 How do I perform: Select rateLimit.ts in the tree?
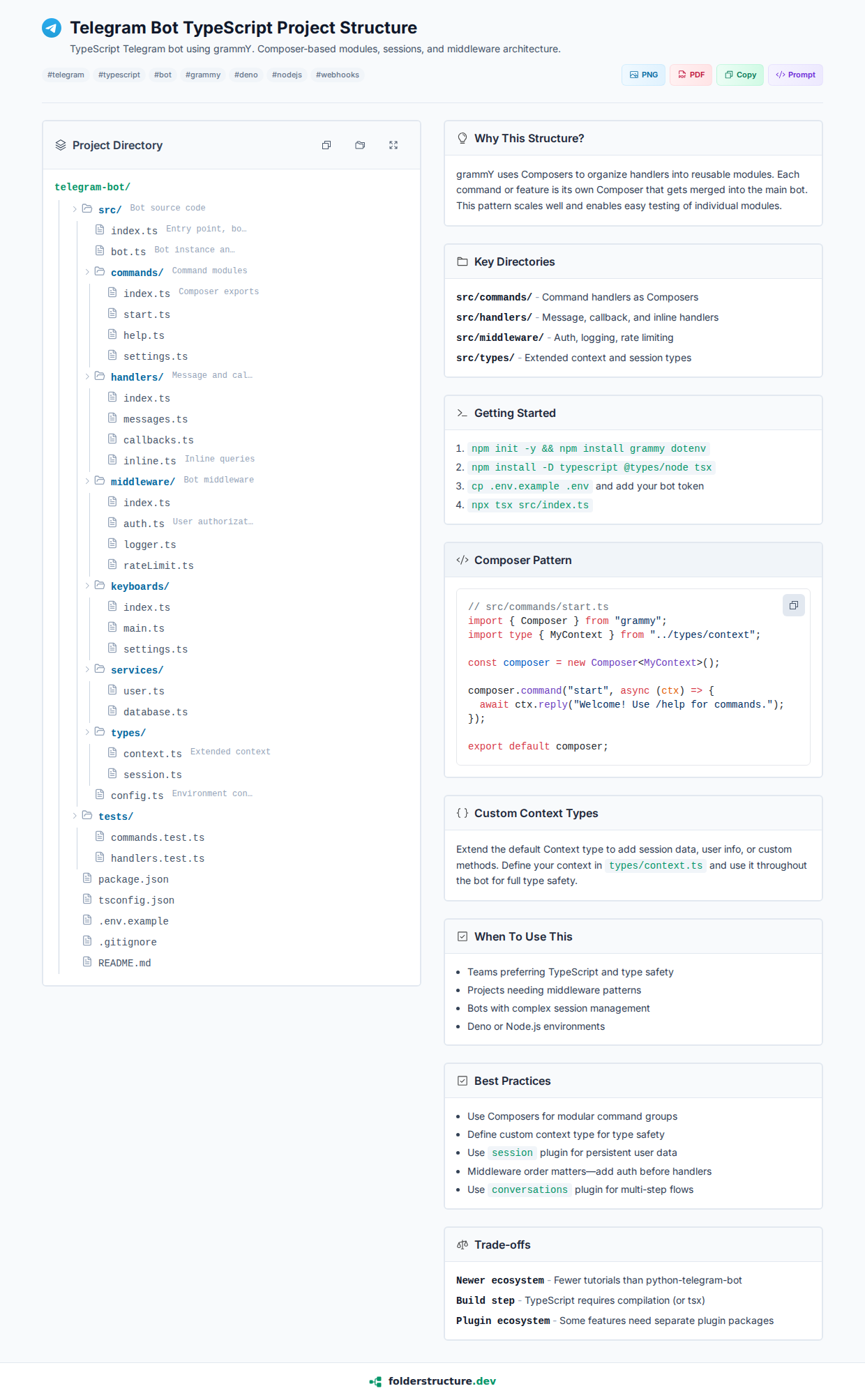[158, 565]
